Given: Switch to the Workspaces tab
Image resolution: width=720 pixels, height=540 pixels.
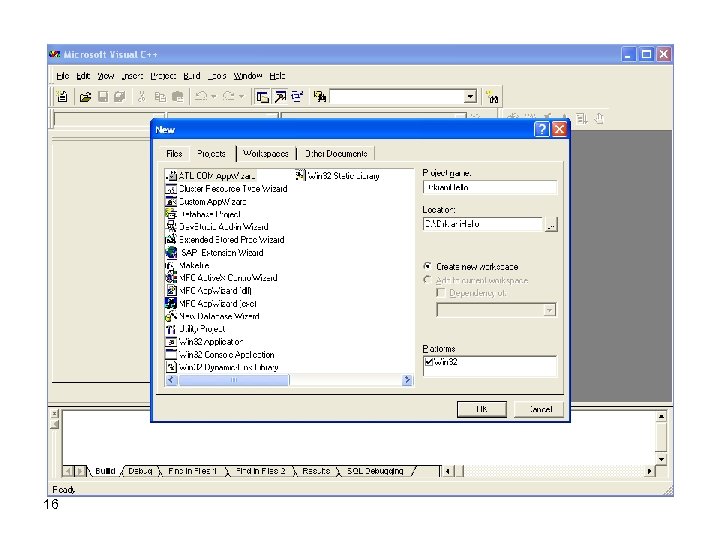Looking at the screenshot, I should pos(266,154).
